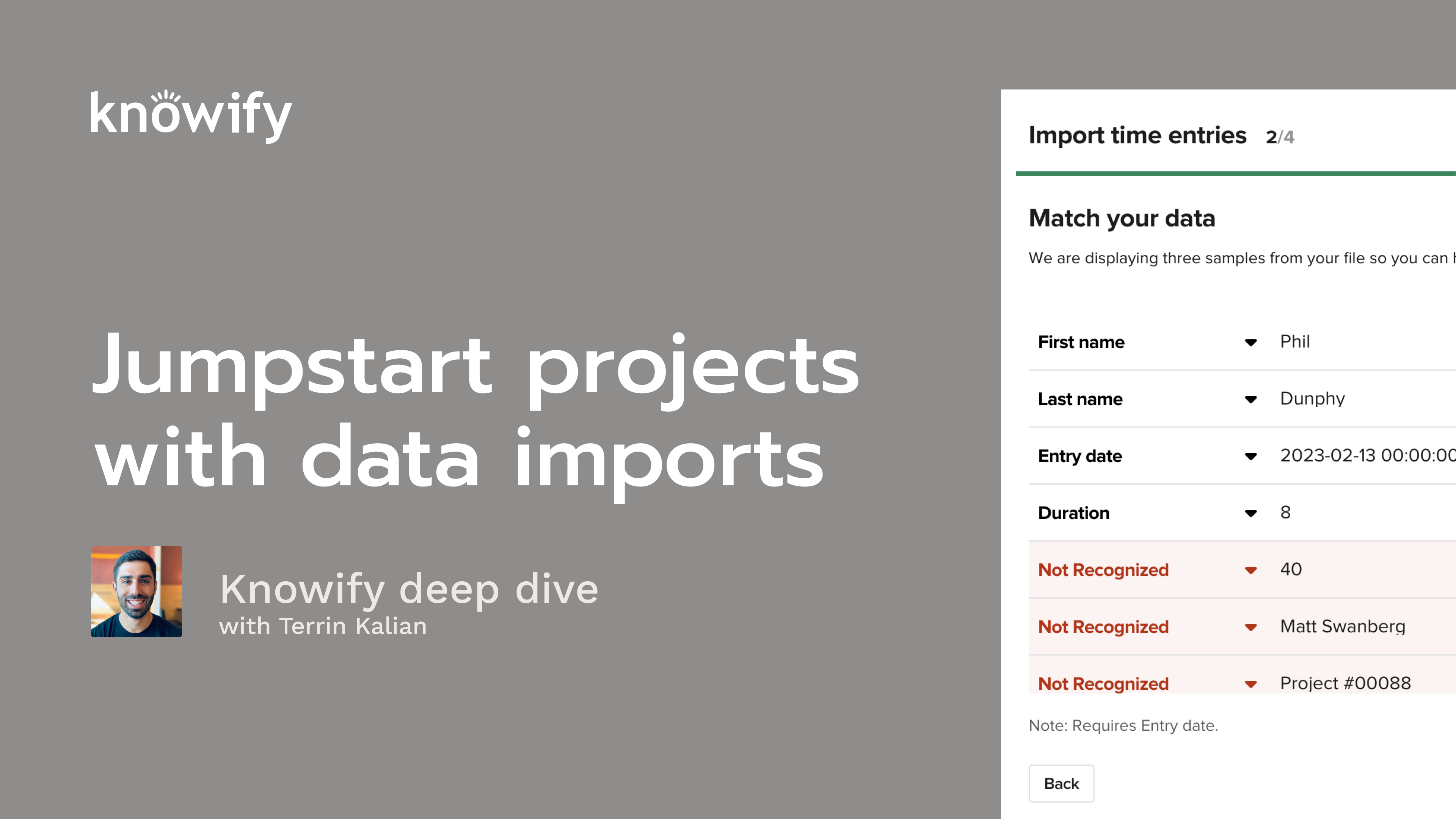Open the First name field dropdown
The image size is (1456, 819).
pyautogui.click(x=1250, y=342)
